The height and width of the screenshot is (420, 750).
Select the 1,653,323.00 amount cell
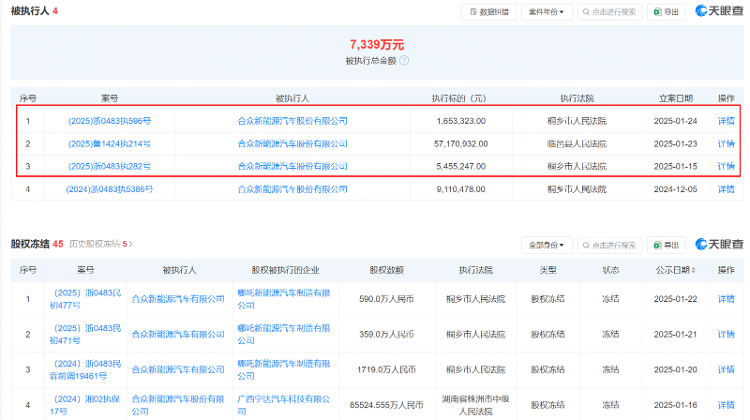point(461,121)
